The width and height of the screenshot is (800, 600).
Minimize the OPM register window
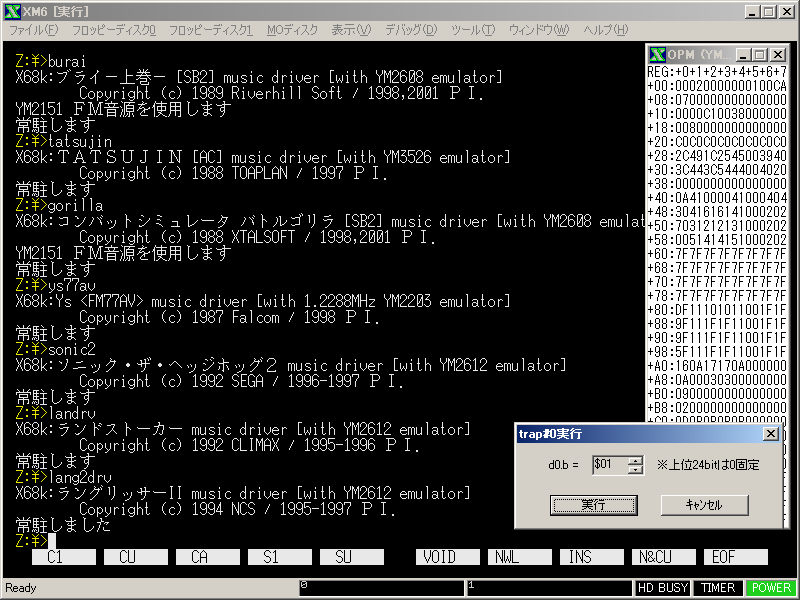pos(743,54)
